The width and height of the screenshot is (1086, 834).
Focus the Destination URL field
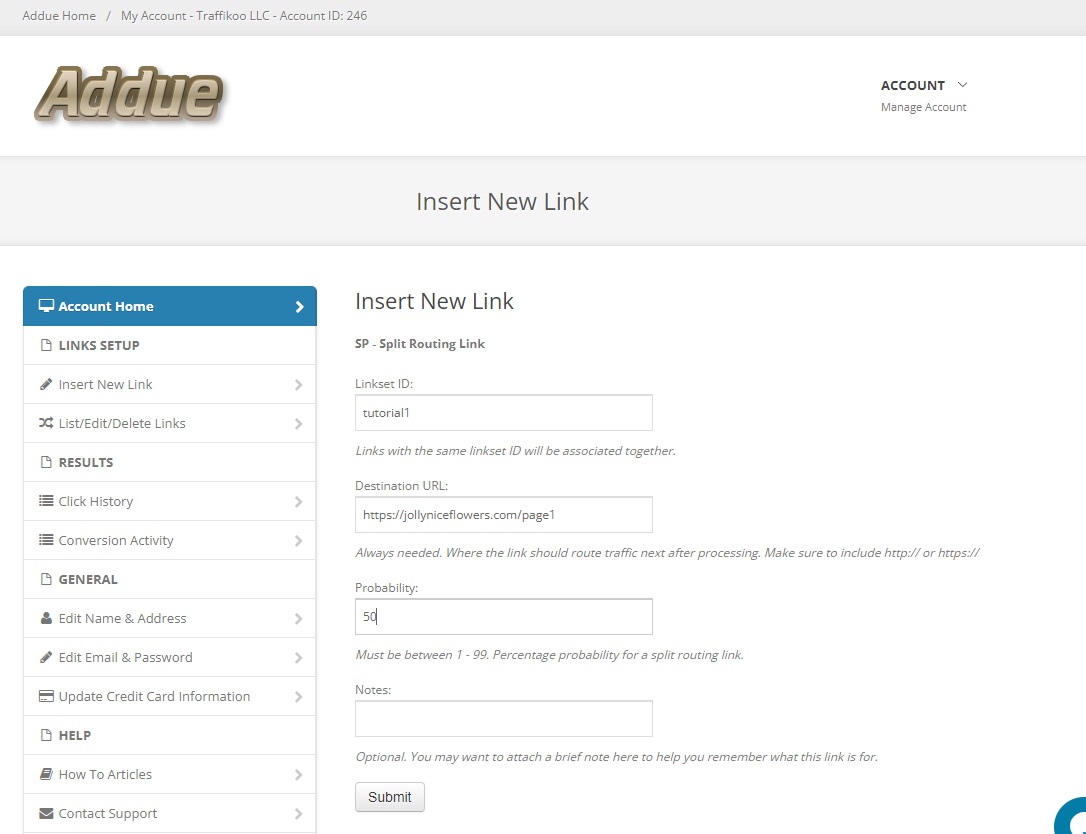(x=504, y=515)
